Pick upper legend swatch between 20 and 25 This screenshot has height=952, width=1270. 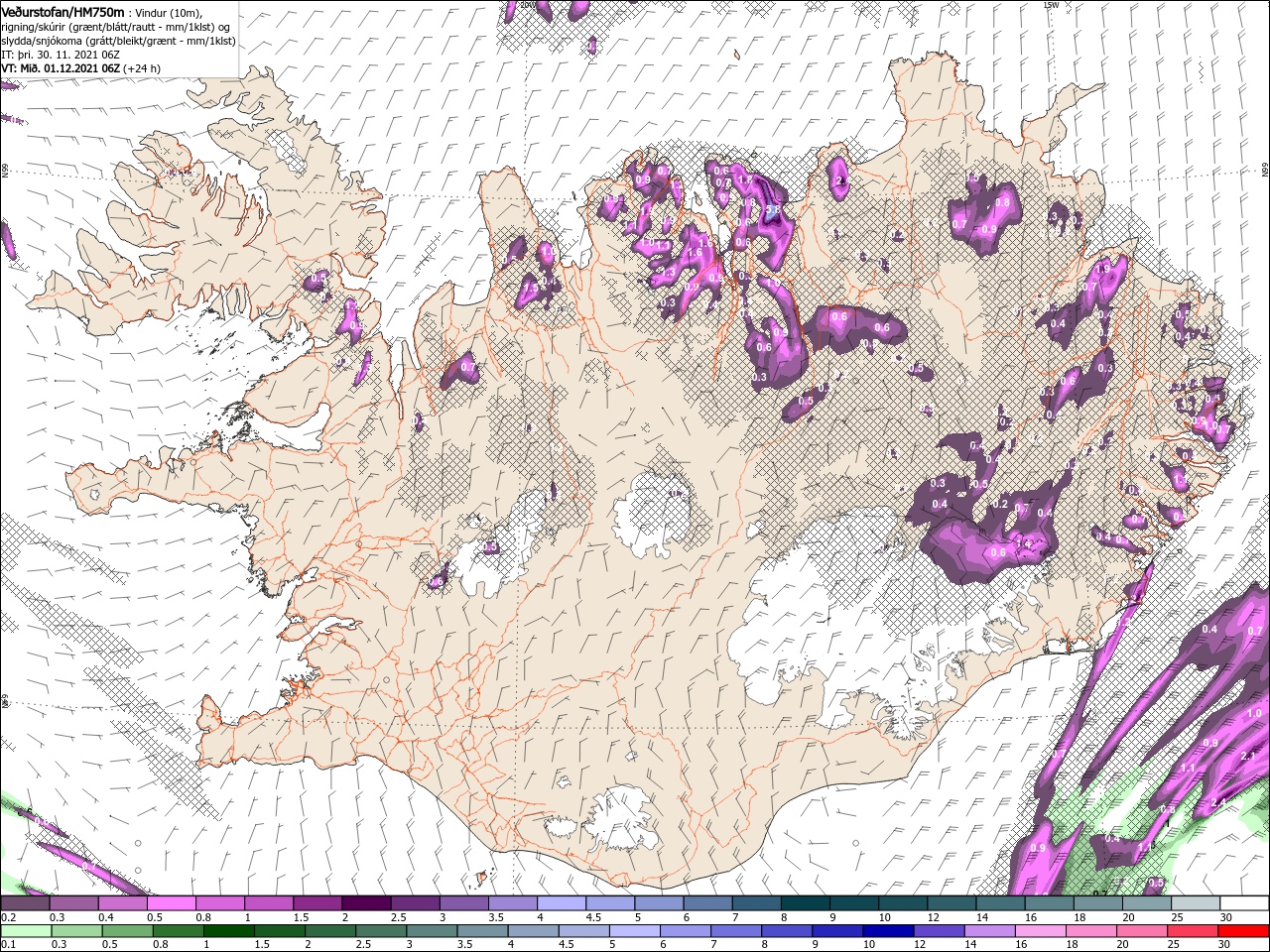point(1146,903)
